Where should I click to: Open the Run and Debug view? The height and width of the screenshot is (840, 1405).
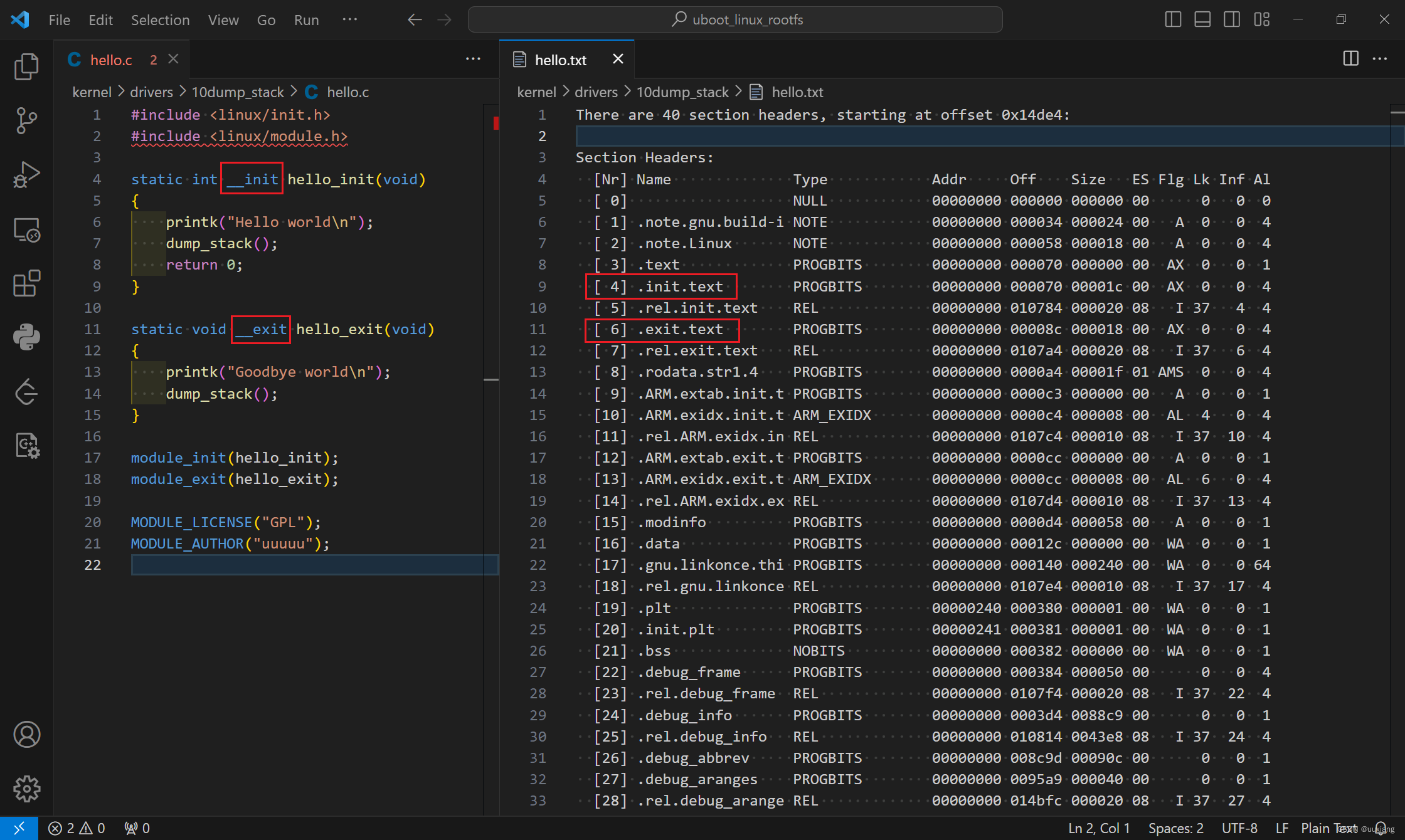[26, 175]
